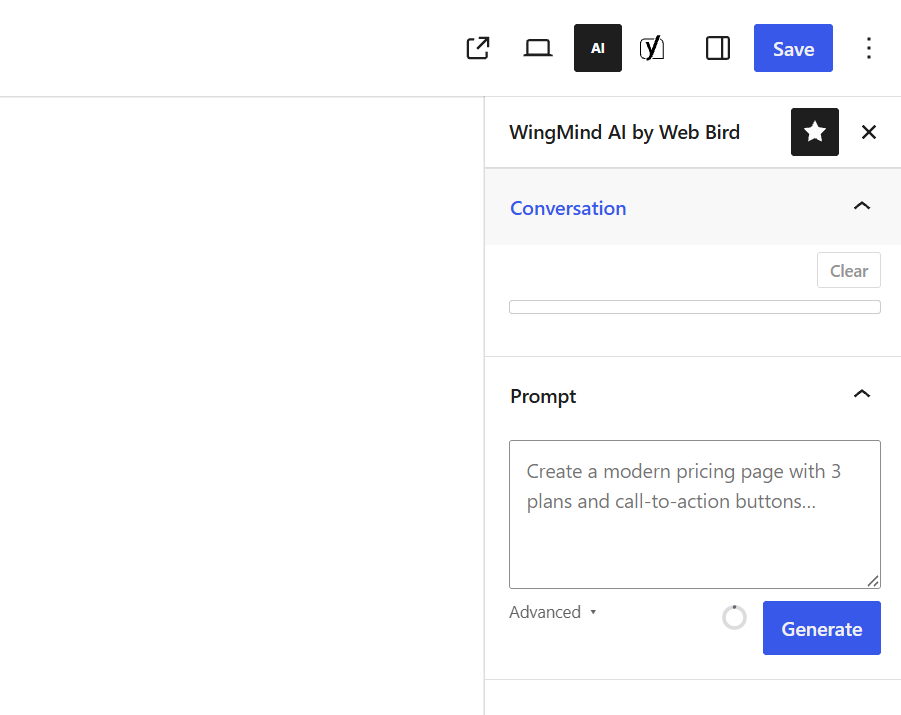The height and width of the screenshot is (715, 901).
Task: Select the Conversation panel heading
Action: click(x=568, y=208)
